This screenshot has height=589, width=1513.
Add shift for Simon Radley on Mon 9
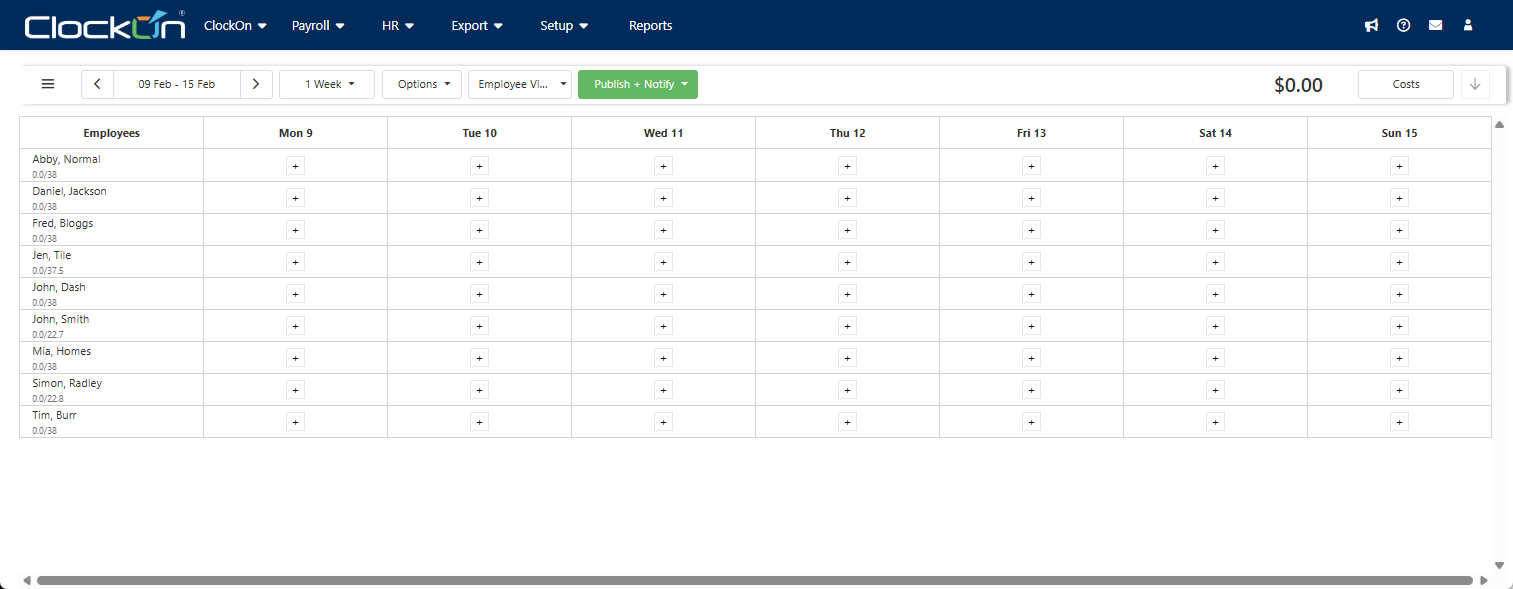click(295, 390)
